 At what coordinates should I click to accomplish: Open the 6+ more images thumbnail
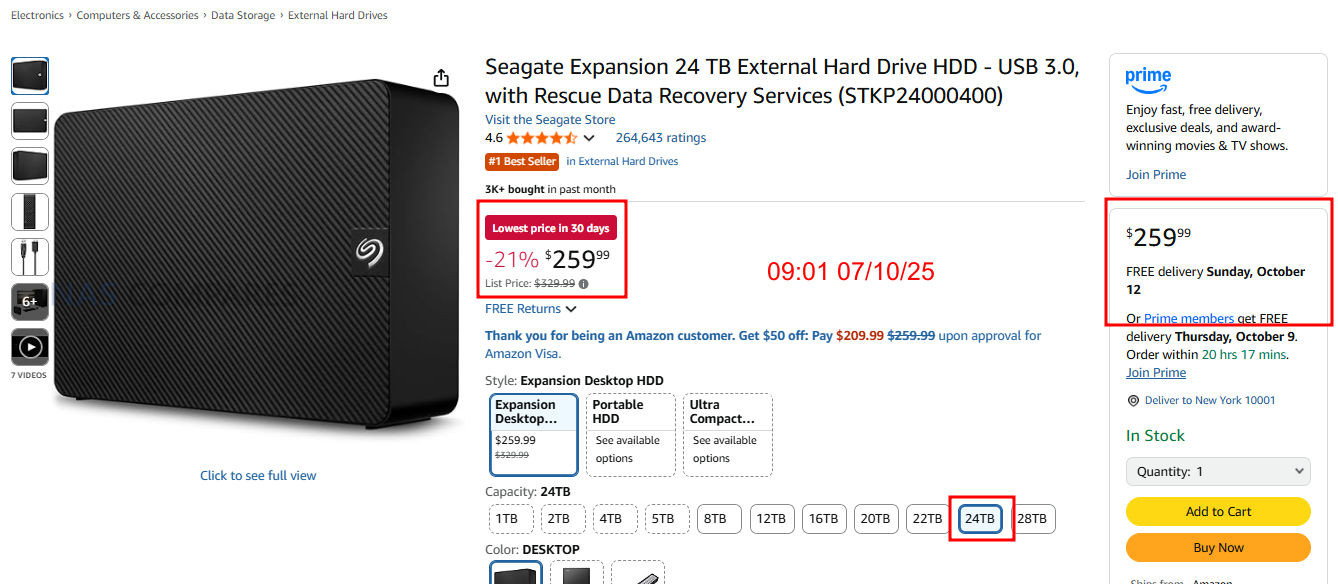[x=30, y=302]
